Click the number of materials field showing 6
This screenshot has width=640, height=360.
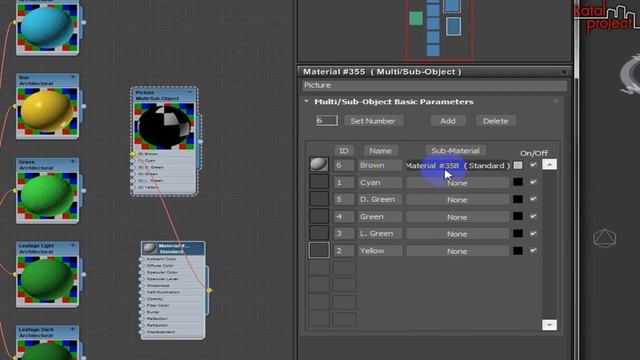pos(327,120)
